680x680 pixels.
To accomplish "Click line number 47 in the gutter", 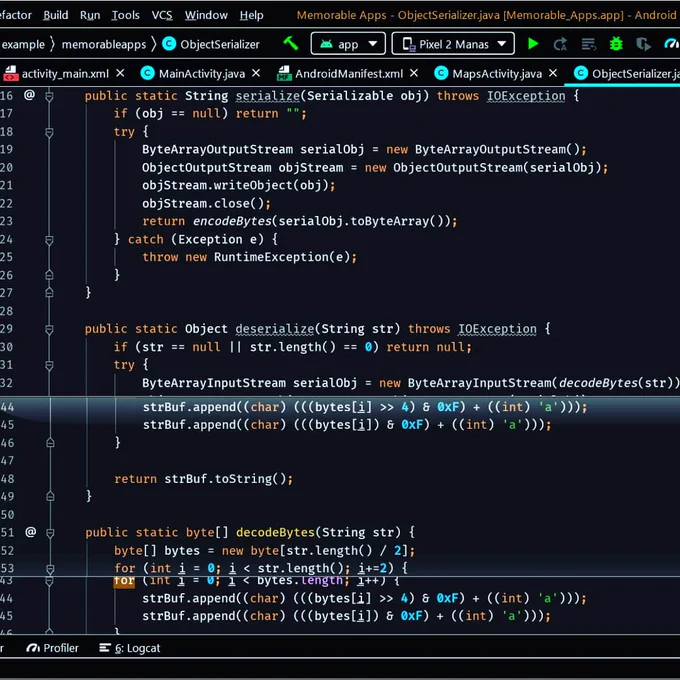I will pyautogui.click(x=7, y=461).
